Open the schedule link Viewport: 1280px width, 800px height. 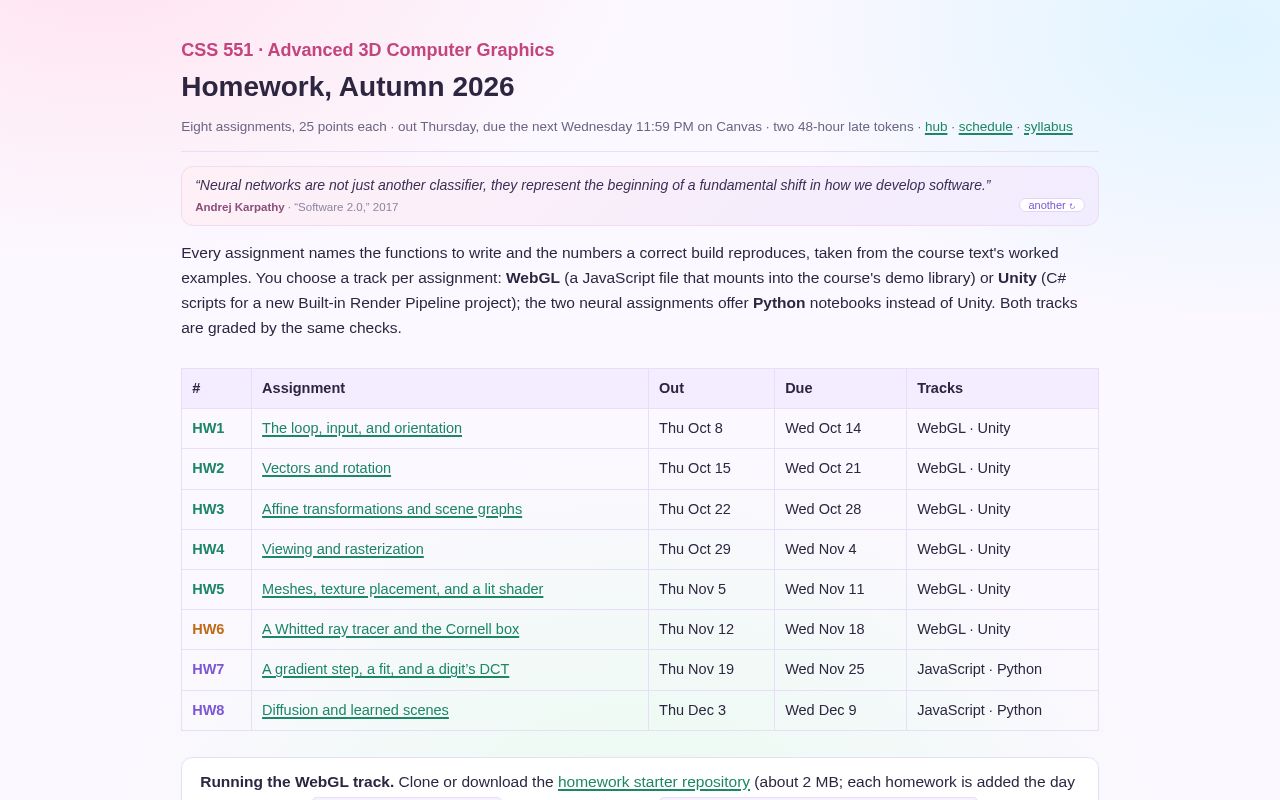[x=985, y=127]
